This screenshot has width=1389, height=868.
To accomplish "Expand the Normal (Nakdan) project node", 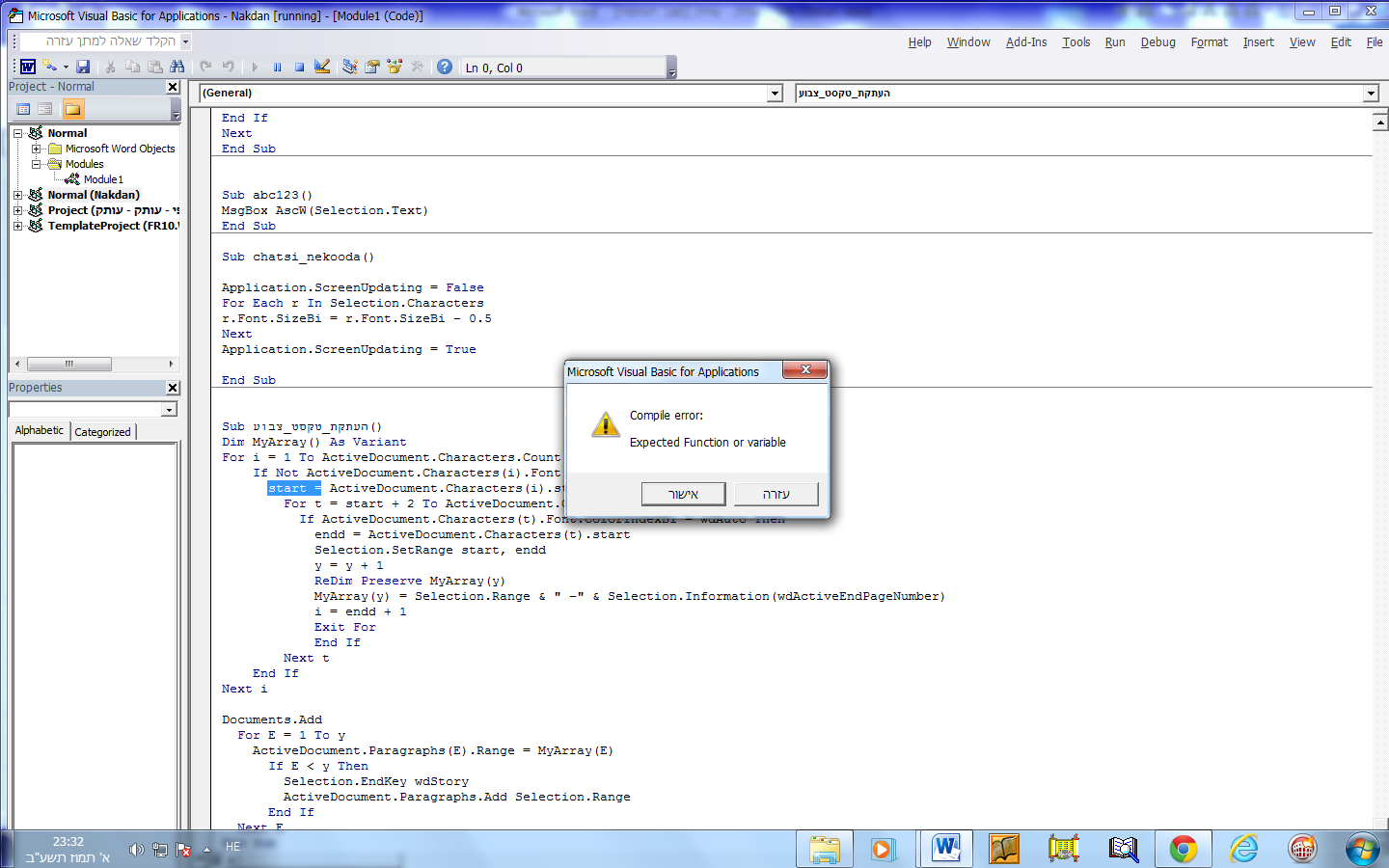I will (17, 195).
